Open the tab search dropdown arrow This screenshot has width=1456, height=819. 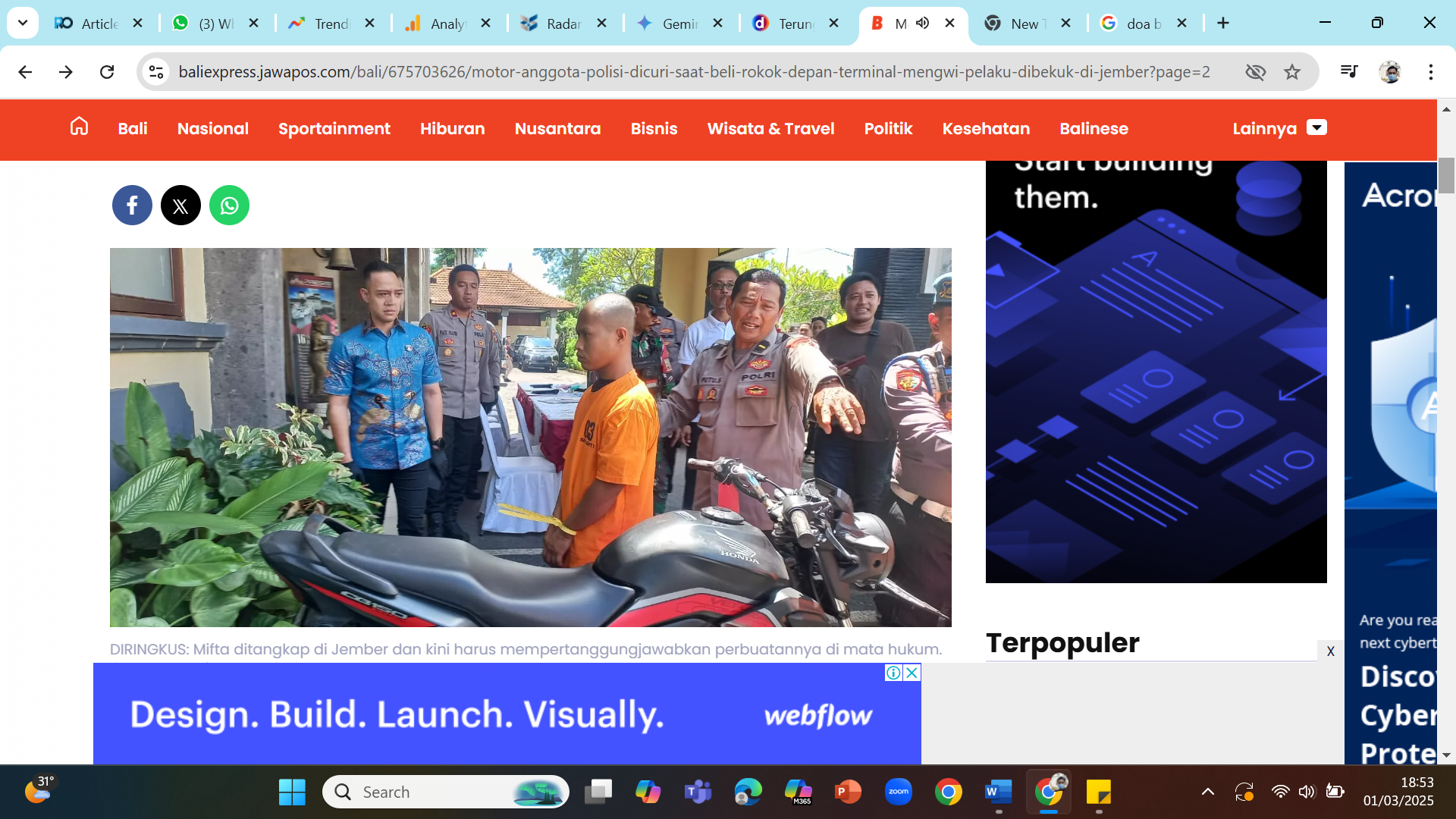(23, 23)
